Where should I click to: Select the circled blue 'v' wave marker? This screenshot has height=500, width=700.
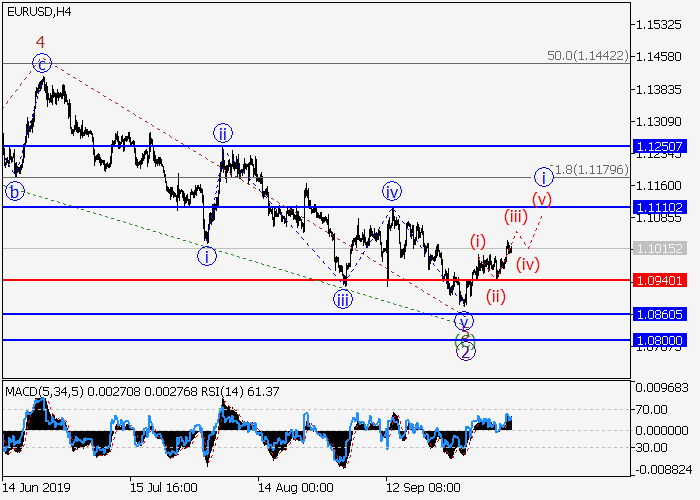[464, 321]
